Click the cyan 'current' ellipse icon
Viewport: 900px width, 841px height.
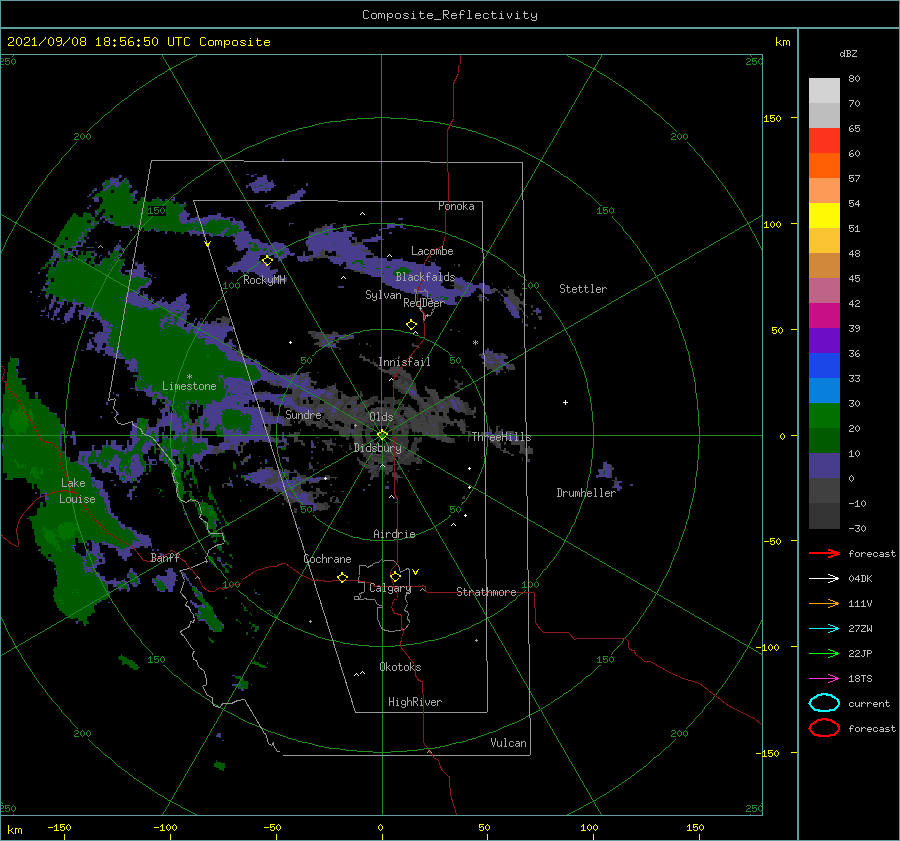pyautogui.click(x=824, y=703)
